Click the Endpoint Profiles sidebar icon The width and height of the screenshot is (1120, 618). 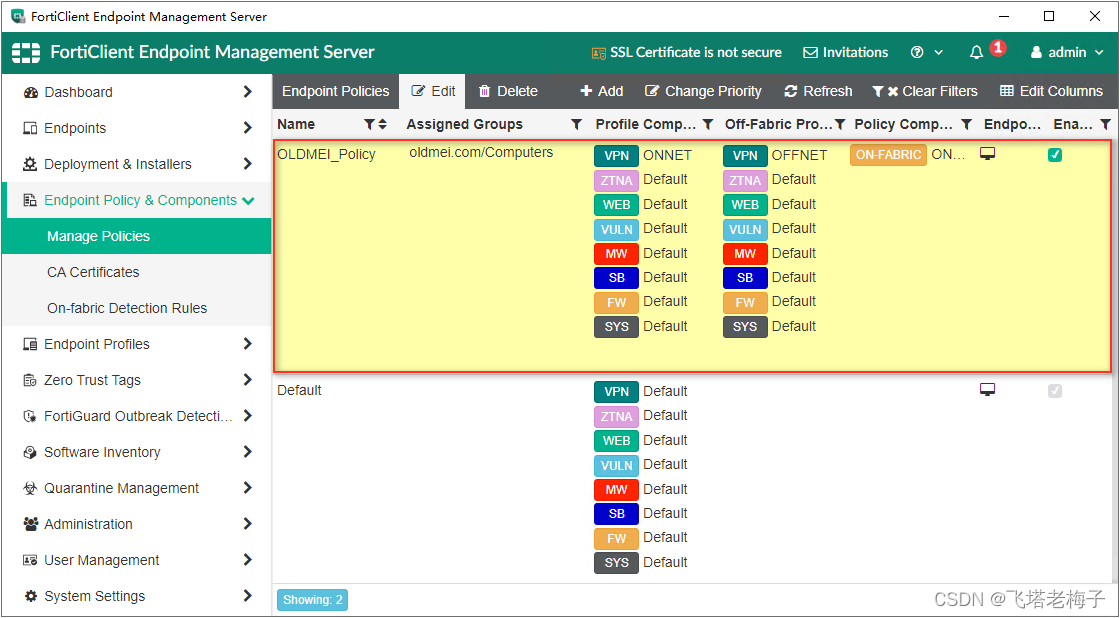[30, 344]
